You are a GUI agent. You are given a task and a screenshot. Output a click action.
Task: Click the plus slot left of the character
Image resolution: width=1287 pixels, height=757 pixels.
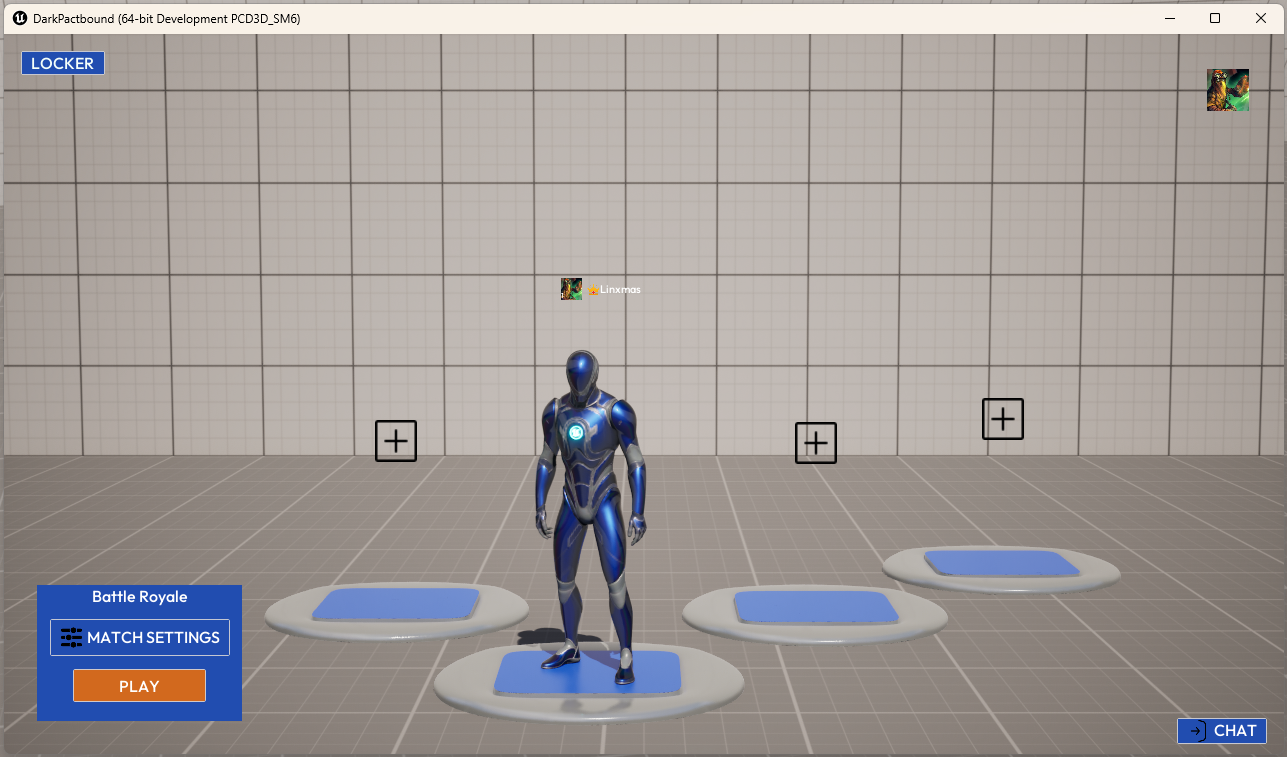396,441
